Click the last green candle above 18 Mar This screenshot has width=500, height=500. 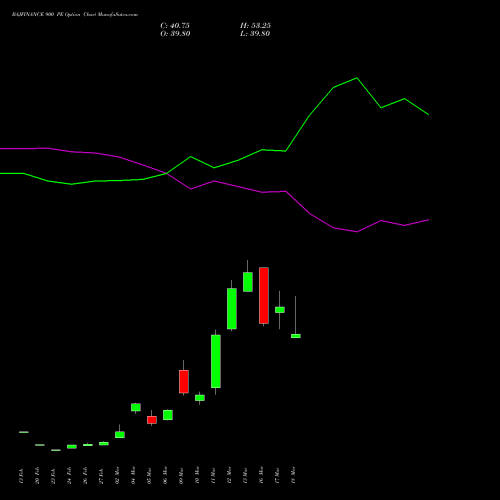(296, 336)
